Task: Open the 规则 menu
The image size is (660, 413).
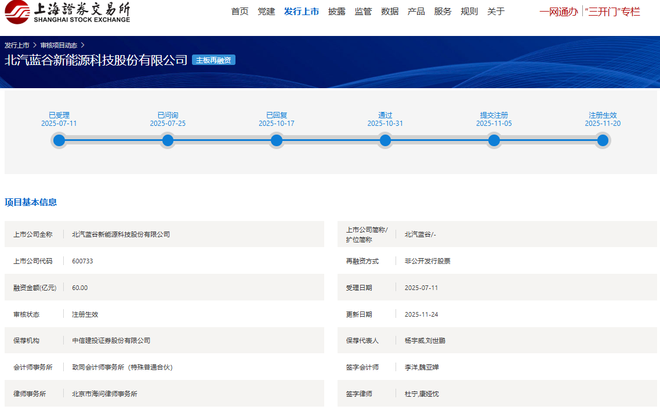Action: [469, 12]
